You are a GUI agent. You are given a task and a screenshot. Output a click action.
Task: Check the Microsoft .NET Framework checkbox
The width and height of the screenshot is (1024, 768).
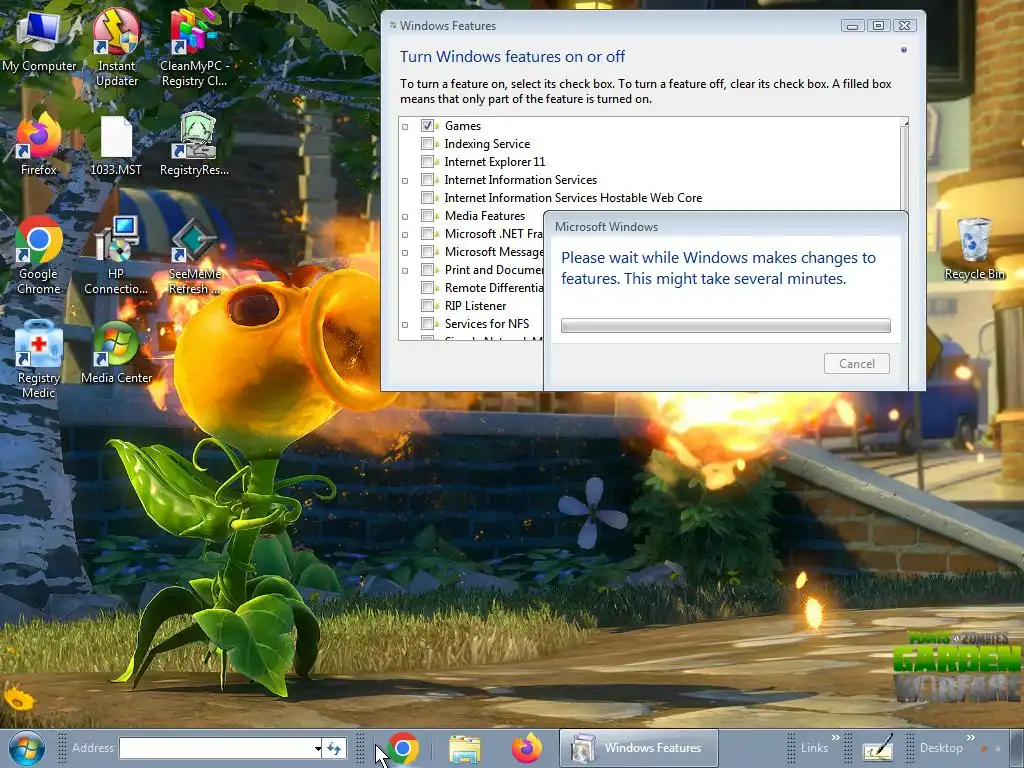click(427, 233)
